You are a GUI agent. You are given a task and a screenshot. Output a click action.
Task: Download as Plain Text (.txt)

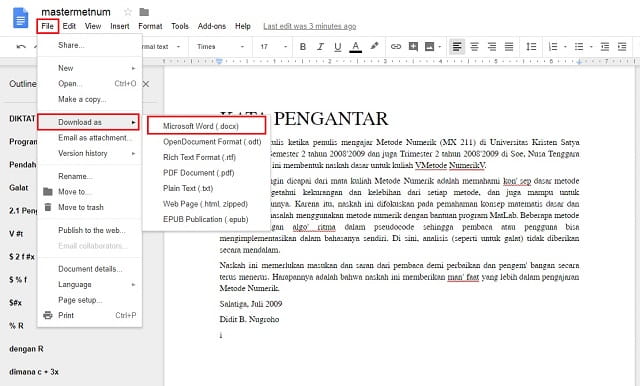coord(207,188)
